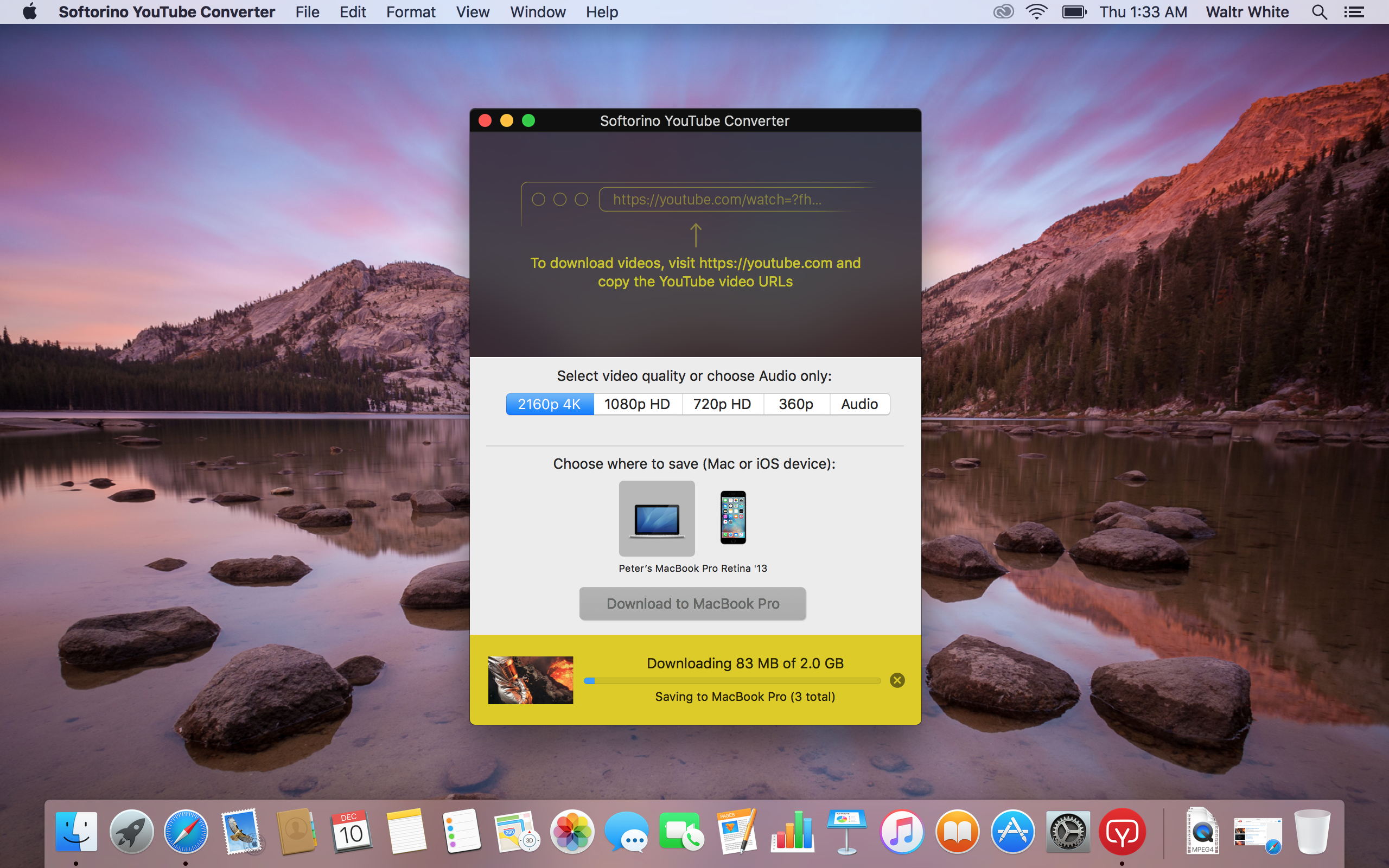
Task: Select 2160p 4K video quality
Action: (549, 404)
